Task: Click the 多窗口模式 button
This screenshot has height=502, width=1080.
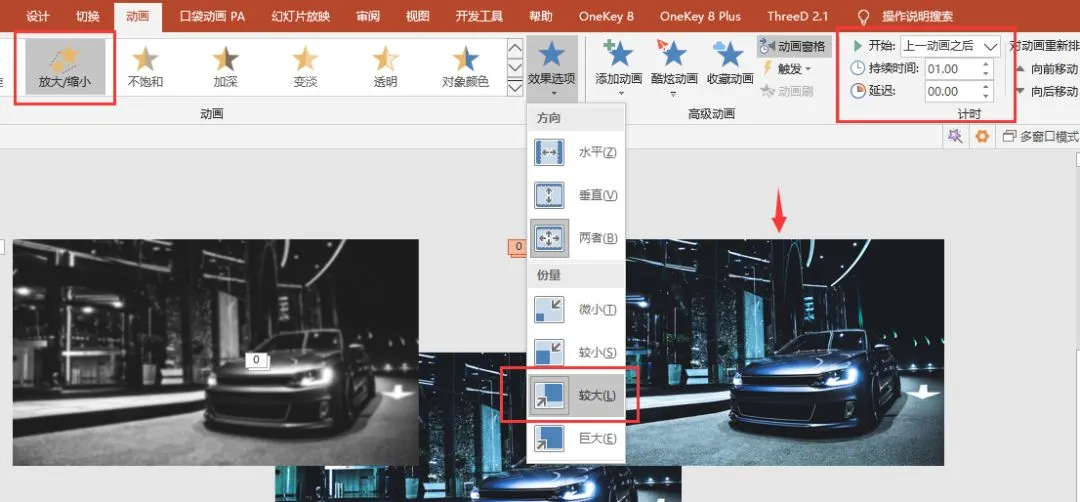Action: point(1041,136)
